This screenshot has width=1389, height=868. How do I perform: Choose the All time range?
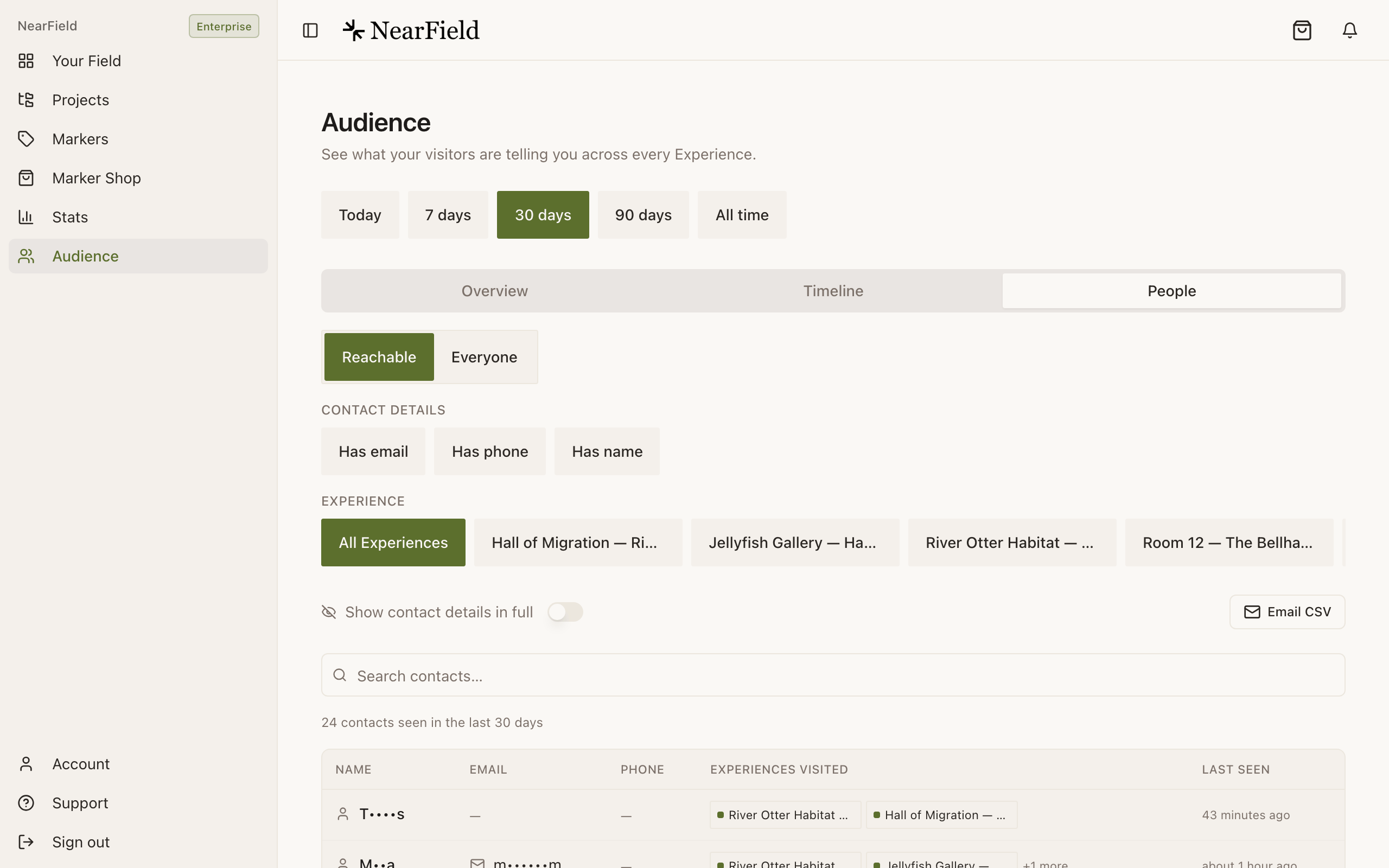[742, 215]
